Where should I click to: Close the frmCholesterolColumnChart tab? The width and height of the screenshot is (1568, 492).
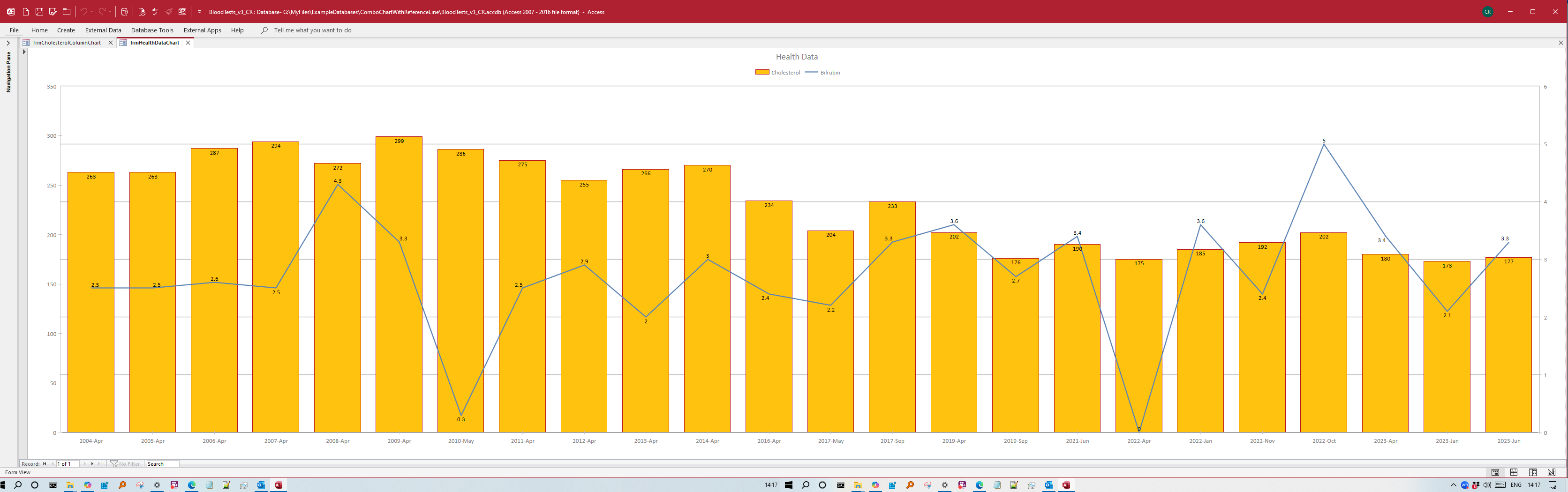tap(110, 43)
